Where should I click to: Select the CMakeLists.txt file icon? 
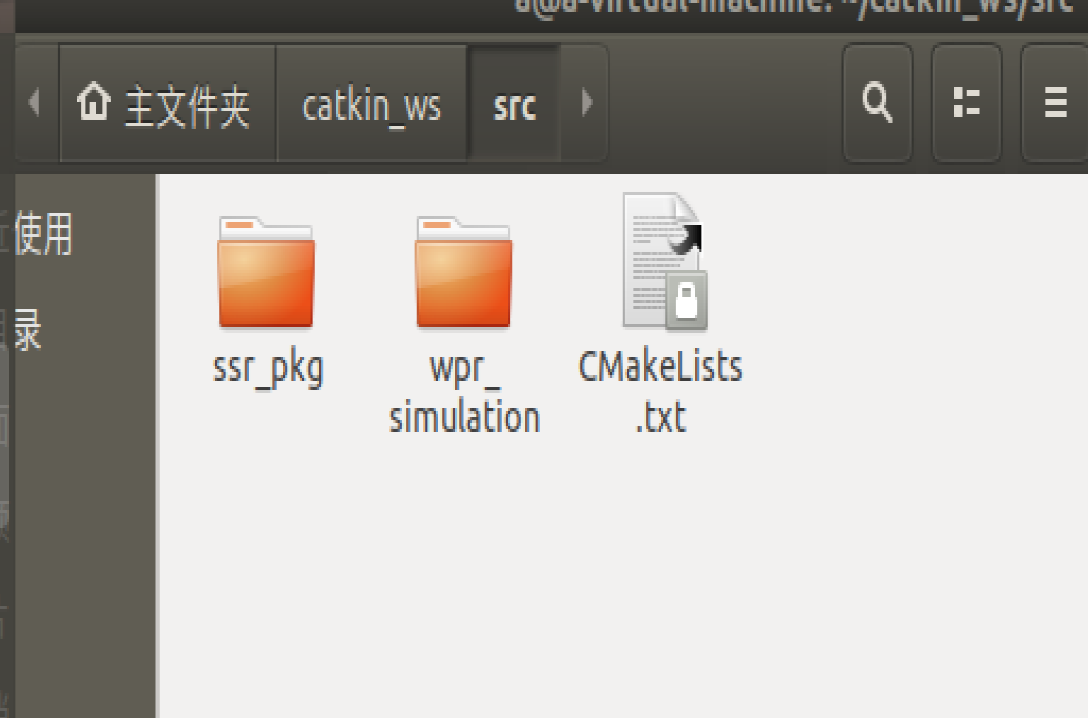pos(665,261)
